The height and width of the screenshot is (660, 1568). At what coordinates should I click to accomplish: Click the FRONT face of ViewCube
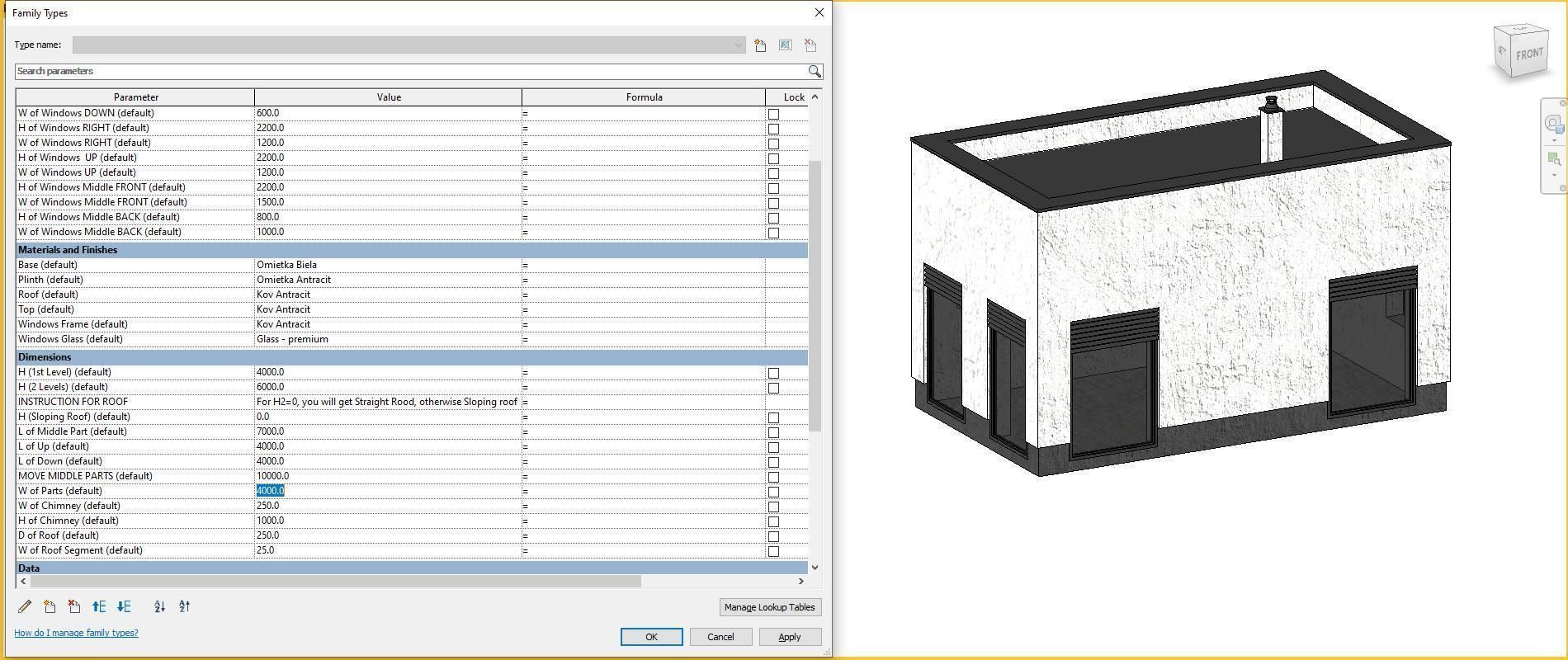(1529, 54)
